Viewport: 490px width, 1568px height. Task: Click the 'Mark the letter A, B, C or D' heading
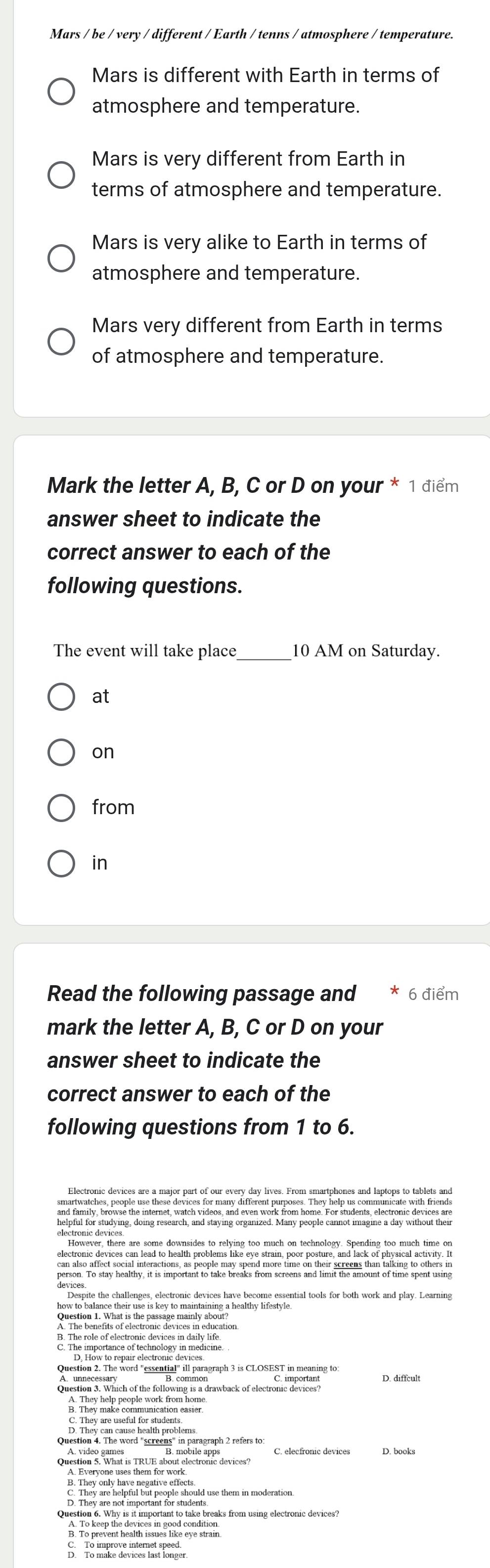(215, 536)
